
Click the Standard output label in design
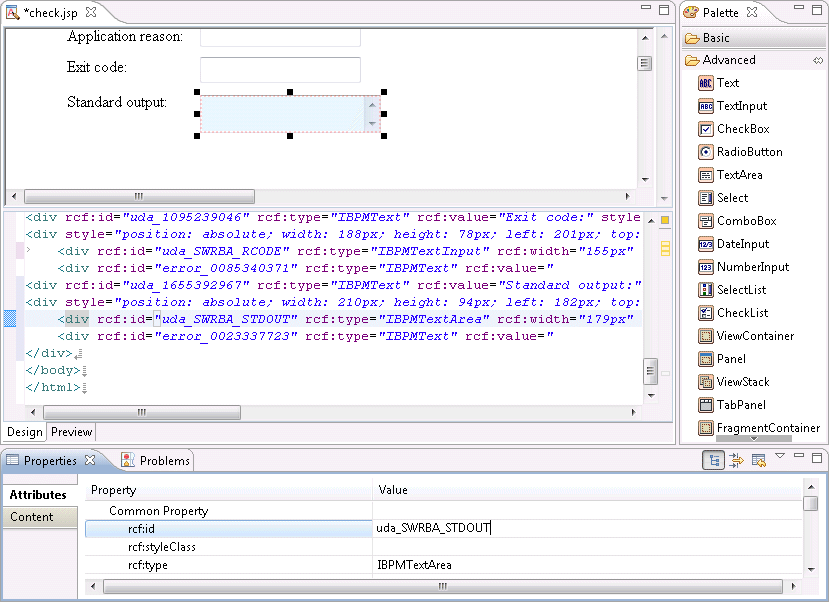[117, 102]
